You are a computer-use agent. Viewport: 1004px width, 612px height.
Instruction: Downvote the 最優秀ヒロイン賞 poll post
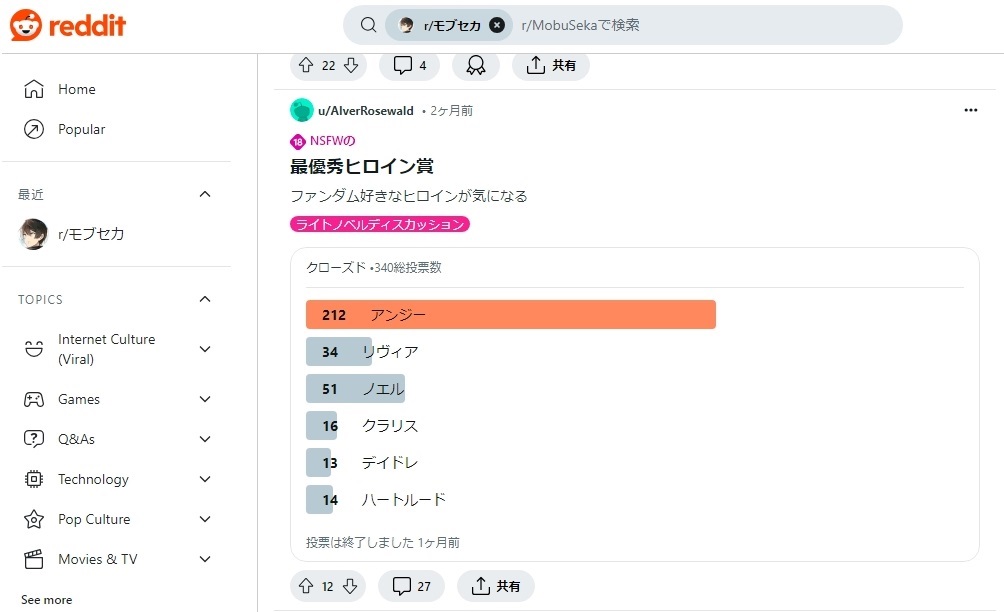[x=349, y=586]
